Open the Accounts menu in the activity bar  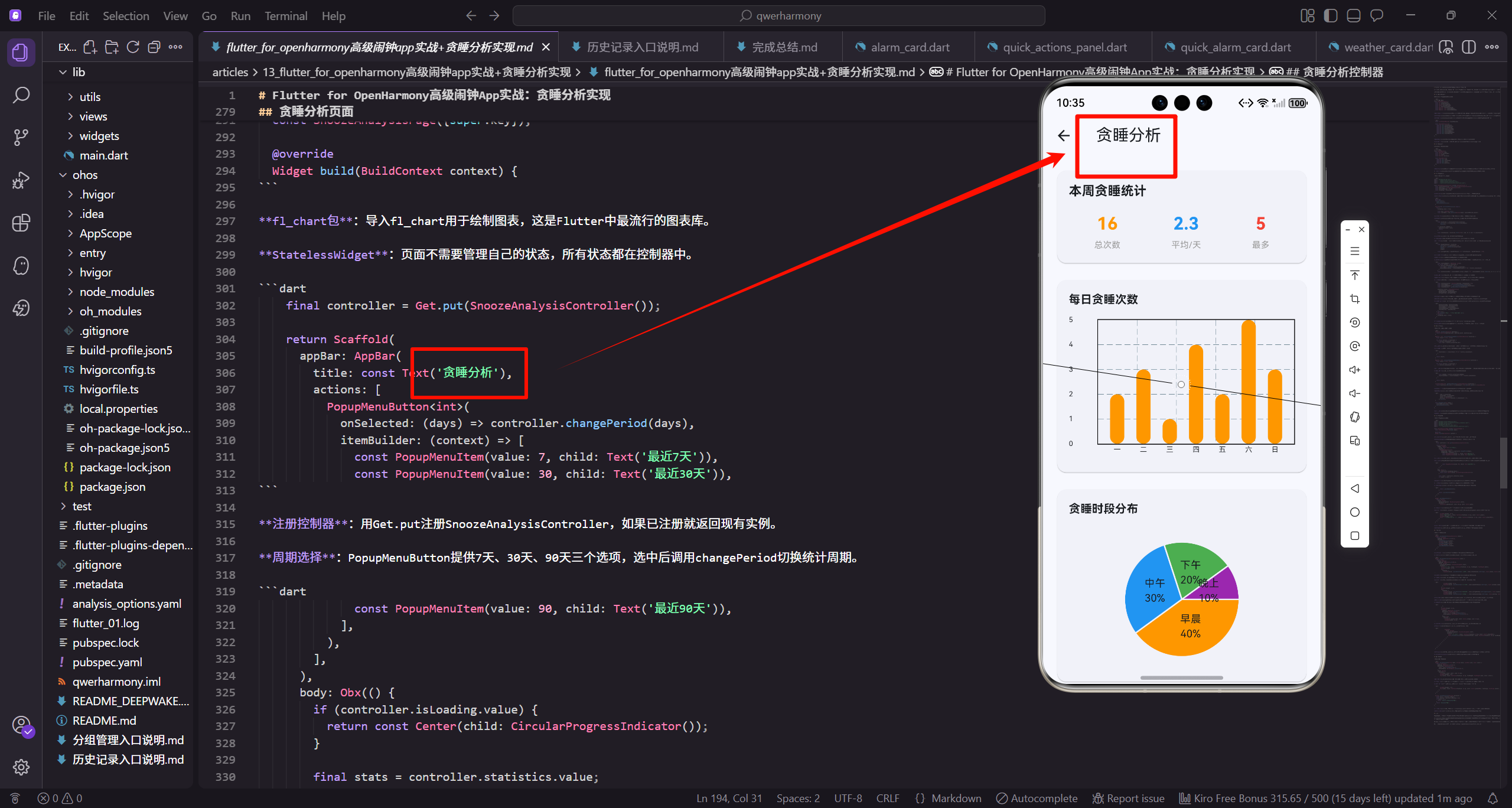(22, 726)
